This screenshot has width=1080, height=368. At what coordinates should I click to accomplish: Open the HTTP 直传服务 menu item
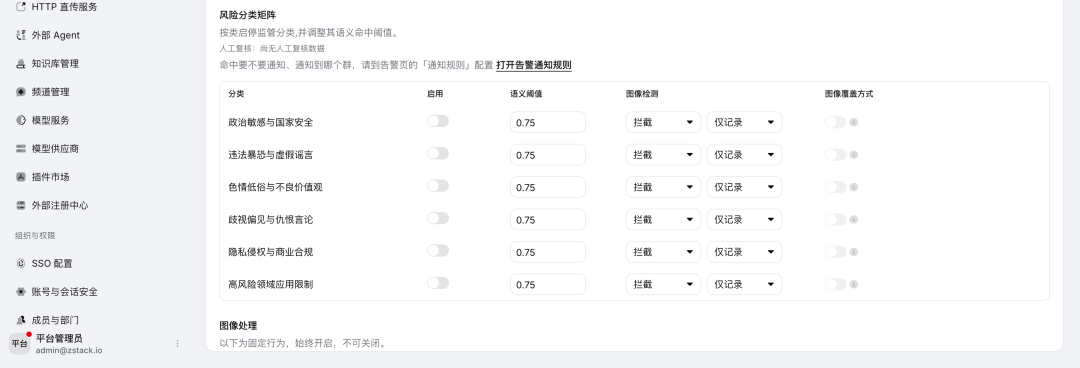click(x=65, y=7)
